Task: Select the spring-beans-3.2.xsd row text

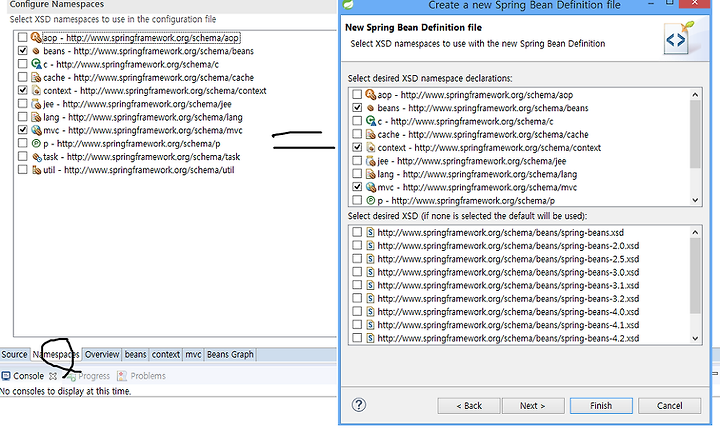Action: tap(508, 299)
